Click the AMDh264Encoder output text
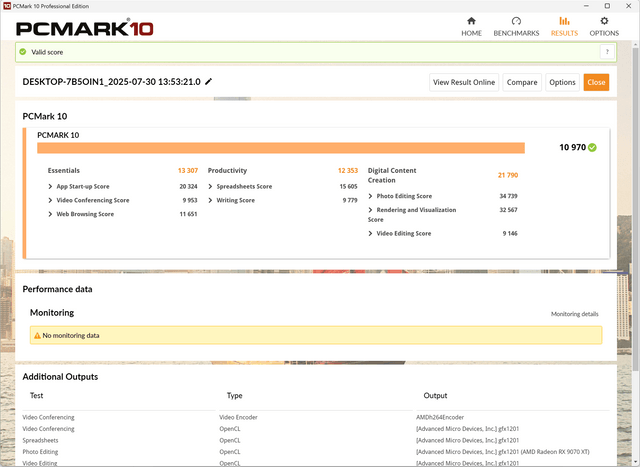This screenshot has height=467, width=640. click(x=440, y=417)
